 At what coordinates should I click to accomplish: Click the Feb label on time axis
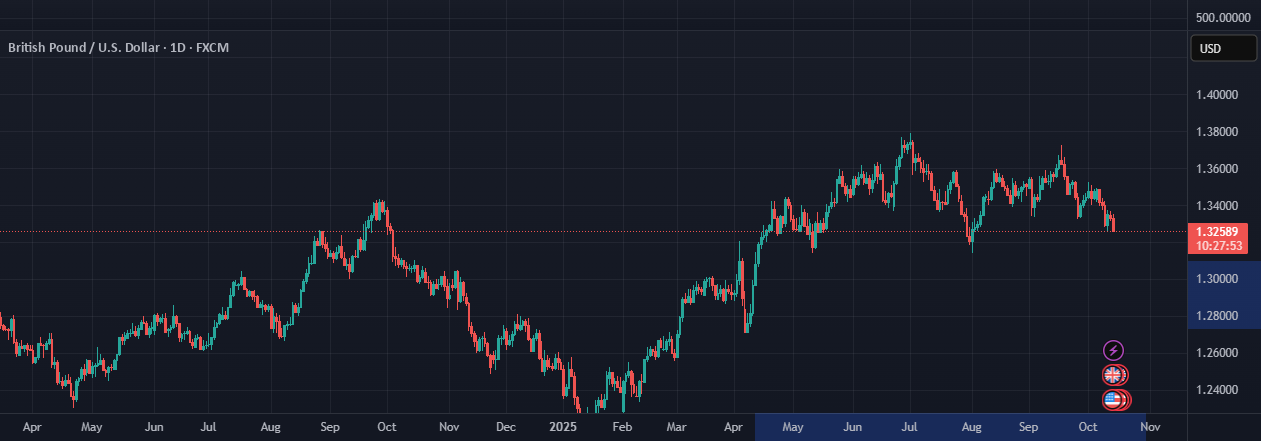pyautogui.click(x=621, y=427)
